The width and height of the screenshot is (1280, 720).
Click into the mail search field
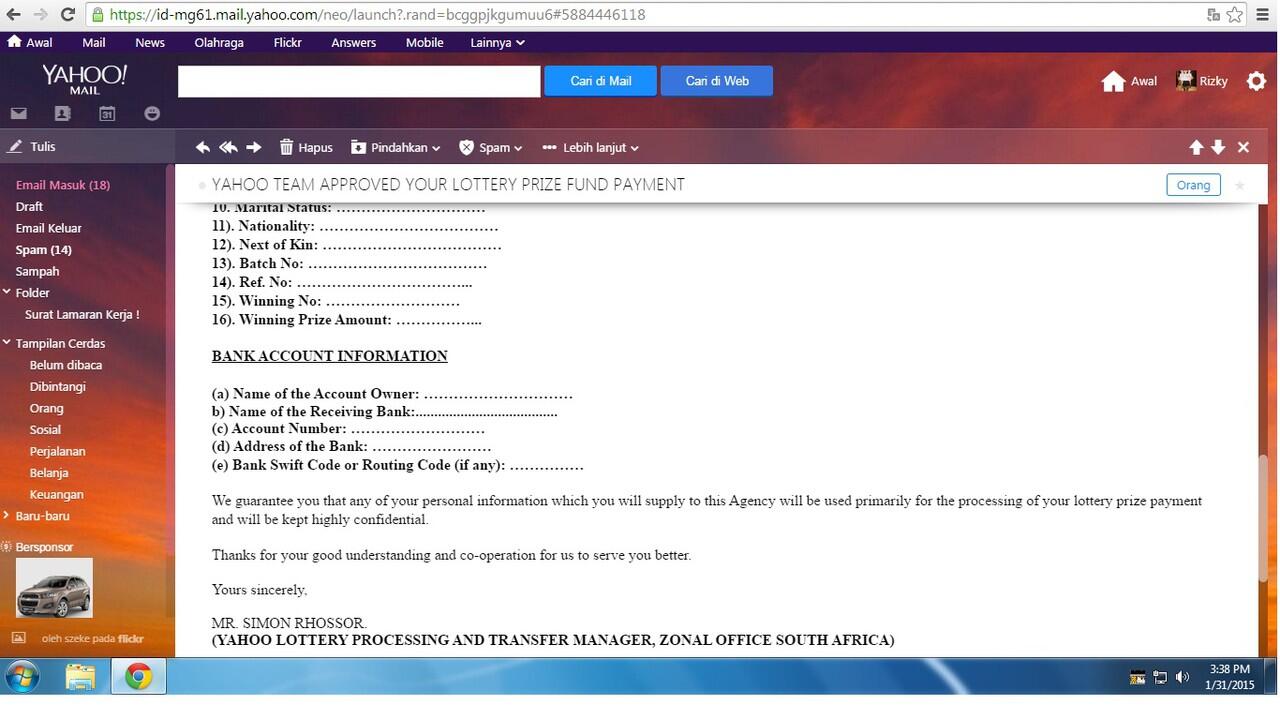tap(359, 81)
